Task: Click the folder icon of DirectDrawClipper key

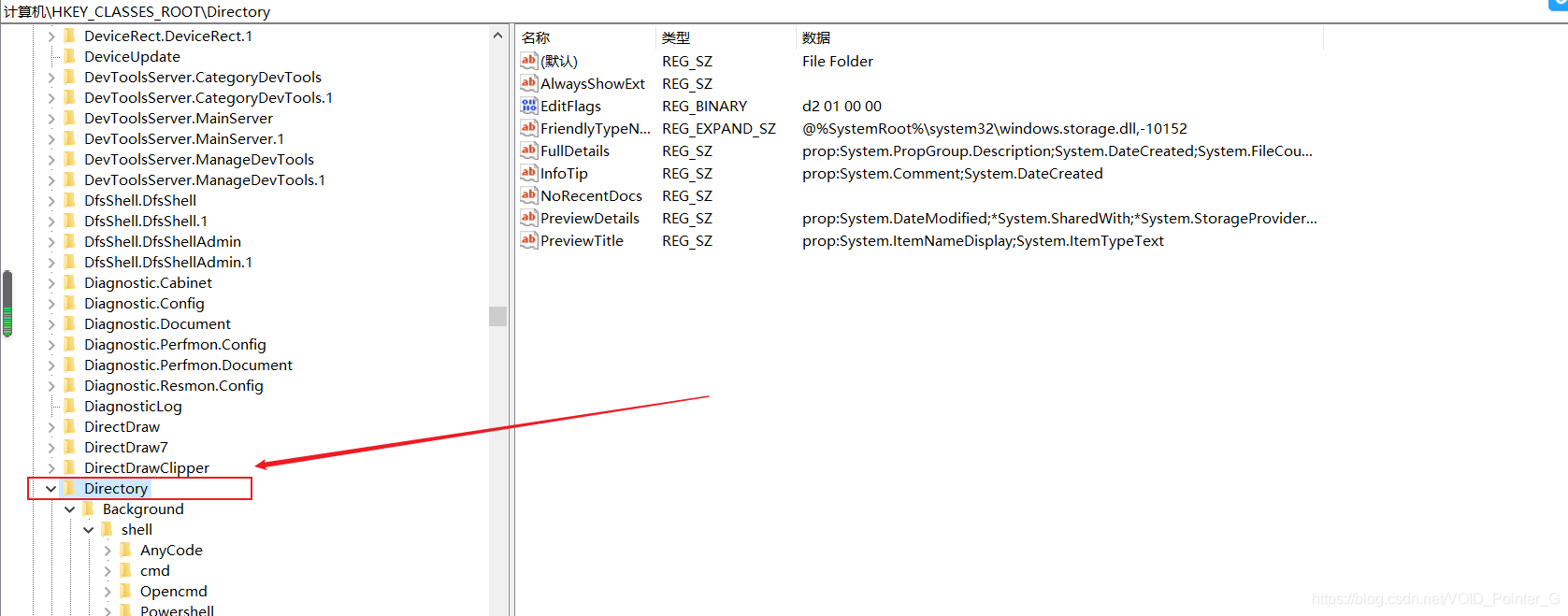Action: [x=69, y=467]
